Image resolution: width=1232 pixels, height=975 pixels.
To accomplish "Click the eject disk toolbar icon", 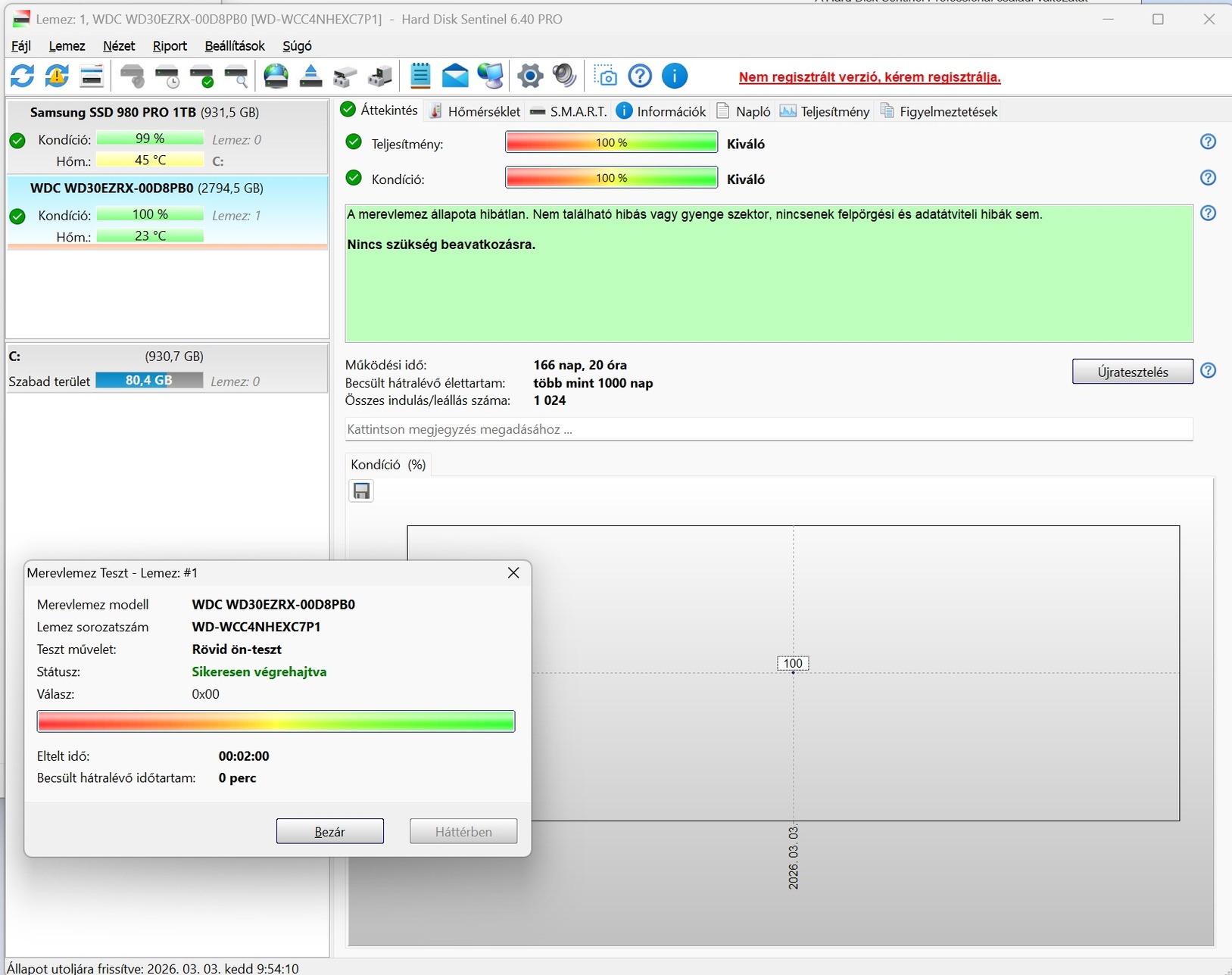I will coord(311,76).
